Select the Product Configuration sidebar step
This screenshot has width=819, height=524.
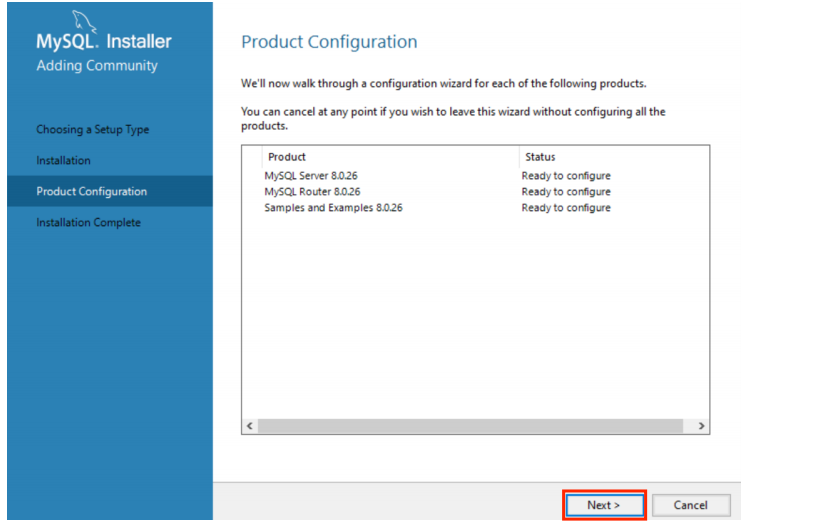110,191
